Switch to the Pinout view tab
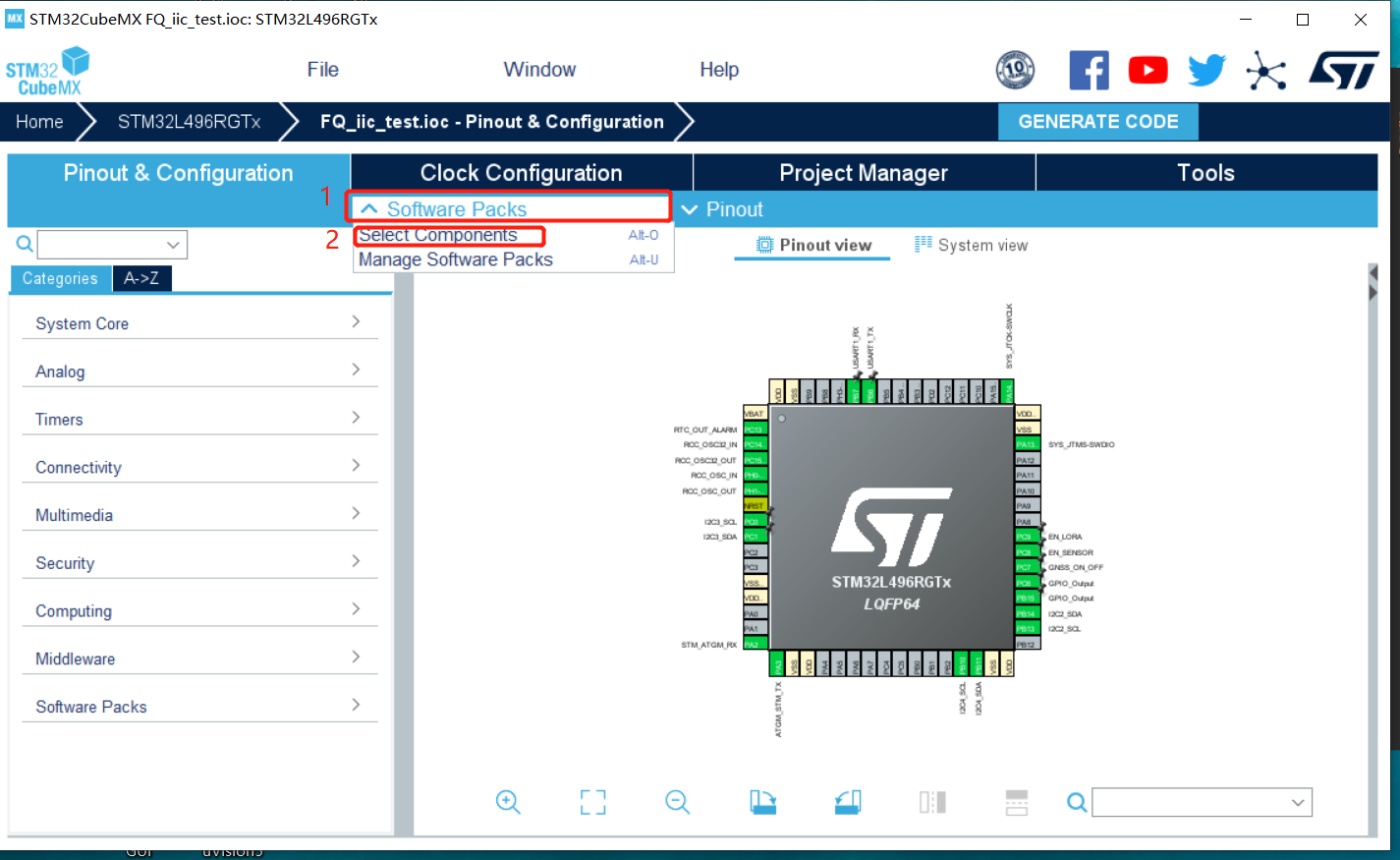The height and width of the screenshot is (860, 1400). pyautogui.click(x=813, y=246)
